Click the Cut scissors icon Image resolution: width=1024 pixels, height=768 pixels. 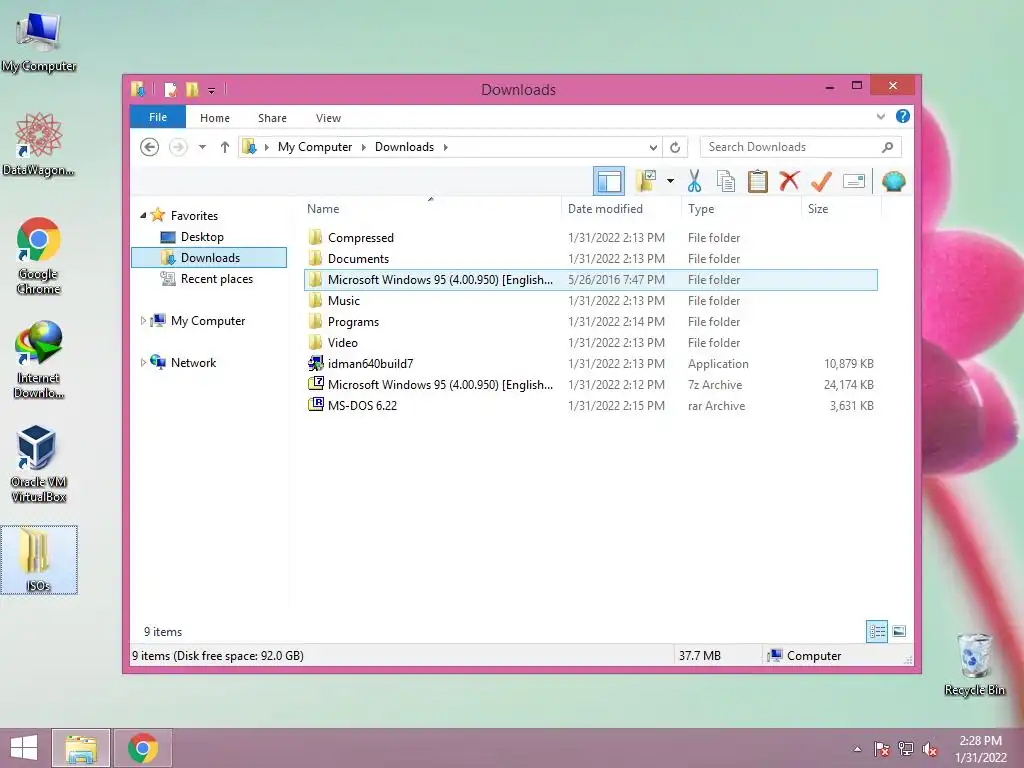694,182
